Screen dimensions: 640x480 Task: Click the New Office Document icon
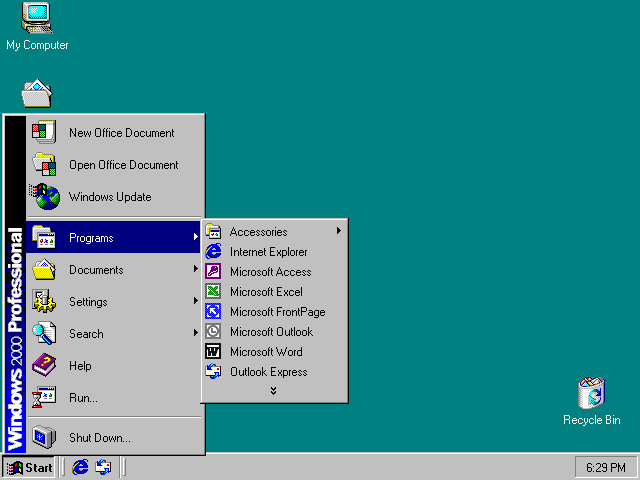(44, 132)
